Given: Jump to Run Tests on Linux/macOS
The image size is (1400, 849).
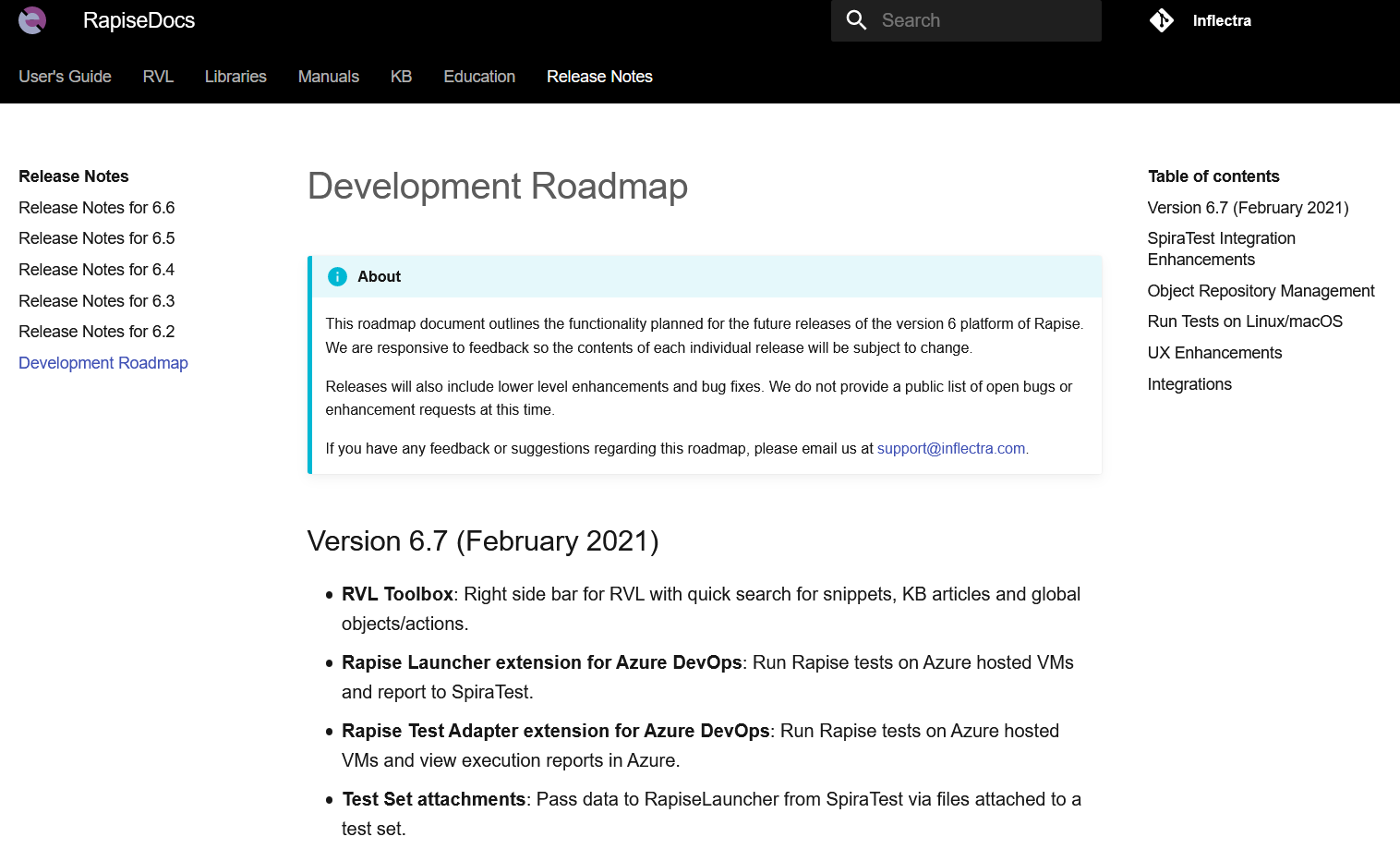Looking at the screenshot, I should [x=1245, y=321].
